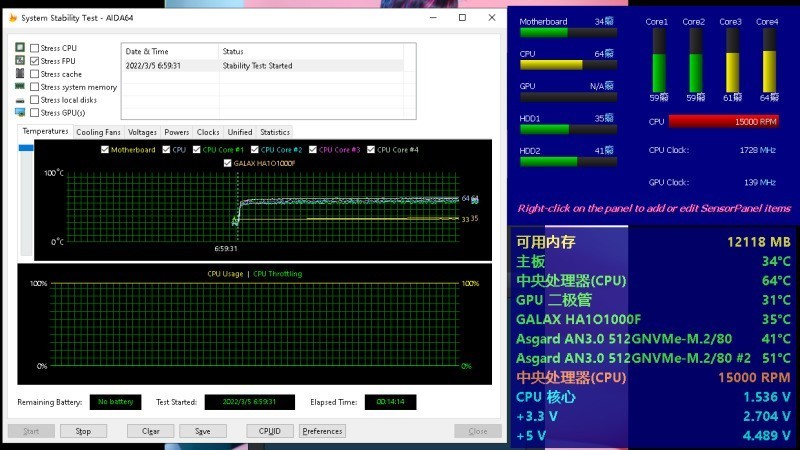The image size is (800, 450).
Task: Click the Stress FPU icon
Action: (x=20, y=61)
